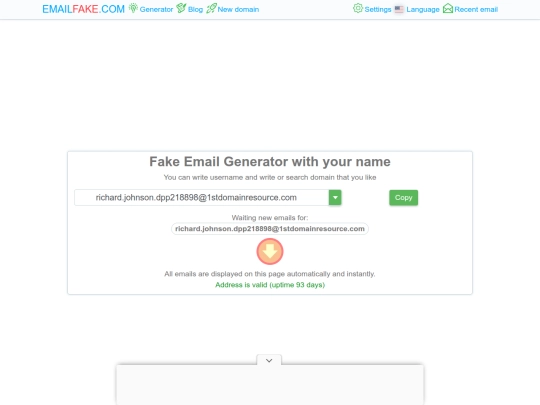Click the EMAILFAKE.COM logo
This screenshot has width=540, height=405.
pos(83,9)
